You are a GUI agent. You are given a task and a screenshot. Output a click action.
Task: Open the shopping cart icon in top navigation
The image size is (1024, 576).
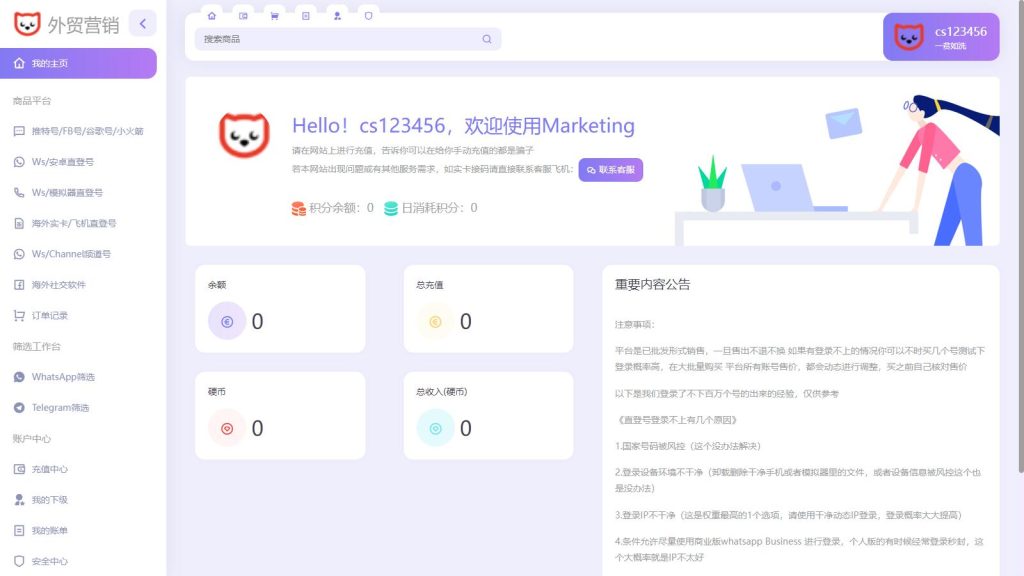(275, 15)
